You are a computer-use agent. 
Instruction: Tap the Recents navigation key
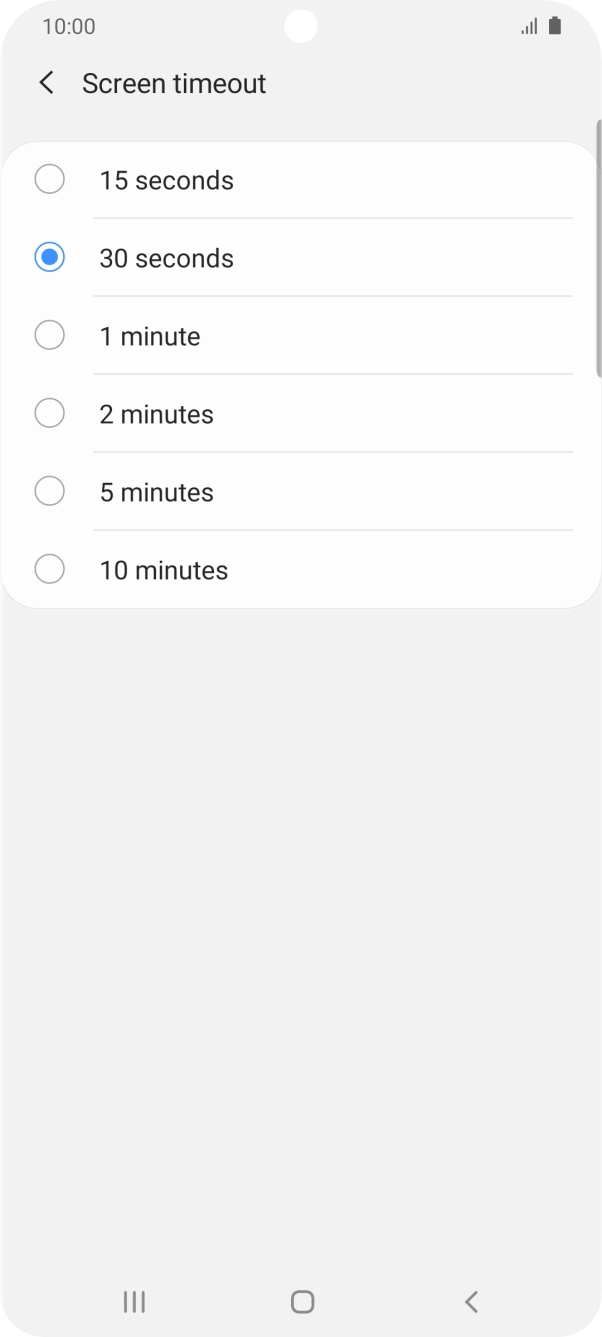point(133,1301)
